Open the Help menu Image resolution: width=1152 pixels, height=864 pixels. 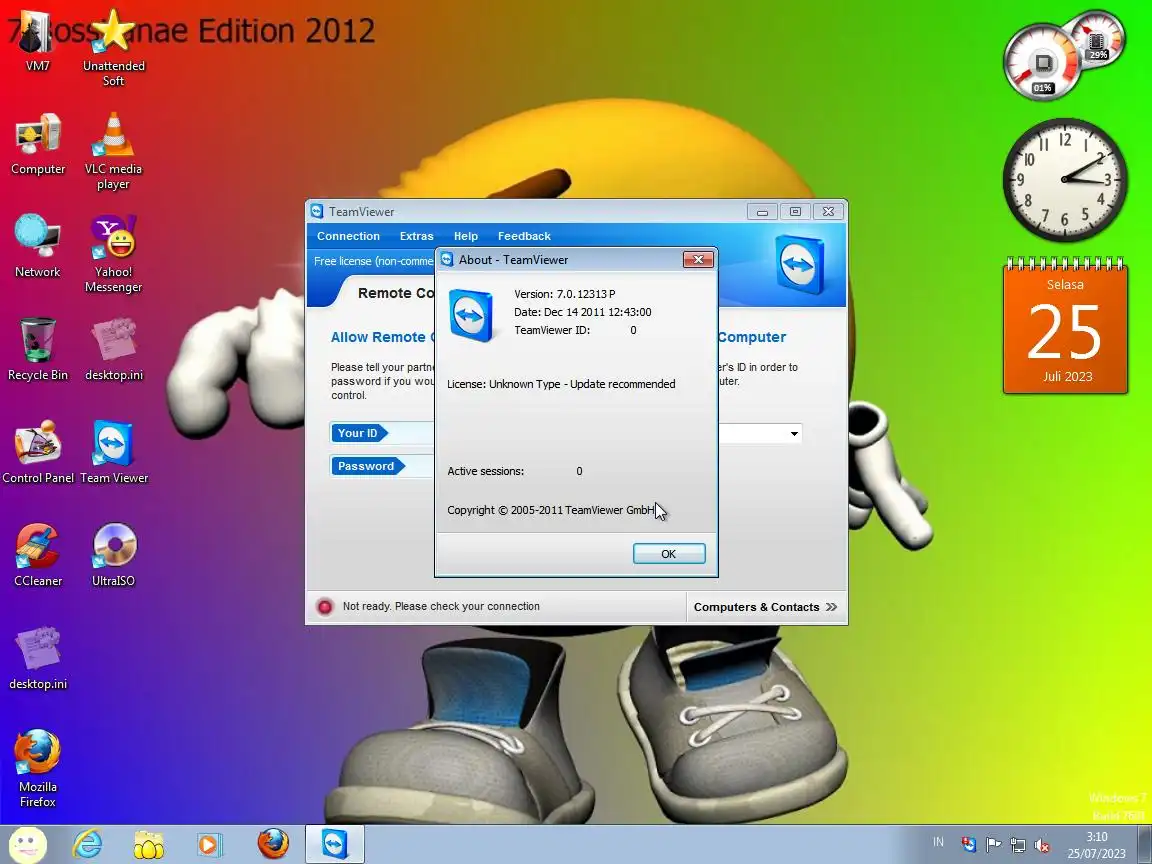coord(466,236)
